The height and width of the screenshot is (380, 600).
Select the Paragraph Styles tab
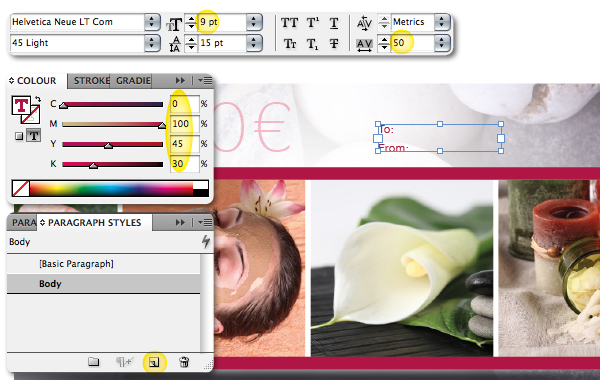point(94,222)
